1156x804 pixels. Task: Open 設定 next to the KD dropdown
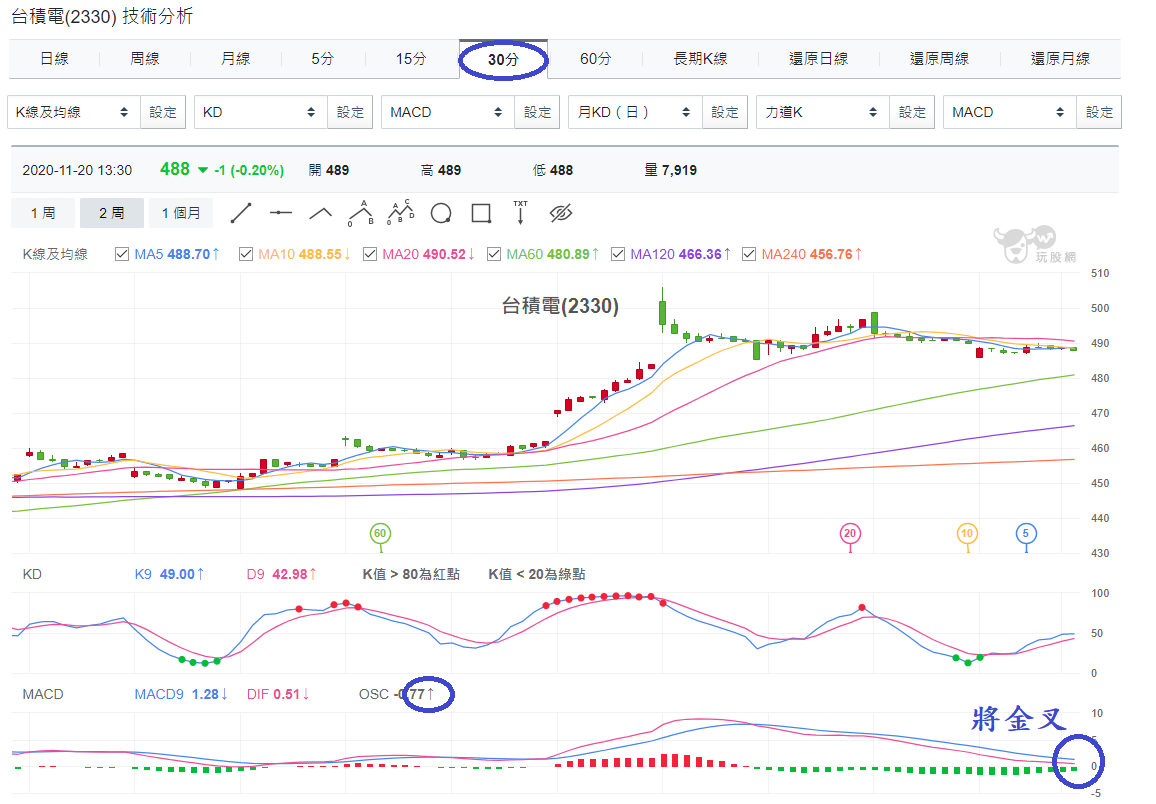350,112
